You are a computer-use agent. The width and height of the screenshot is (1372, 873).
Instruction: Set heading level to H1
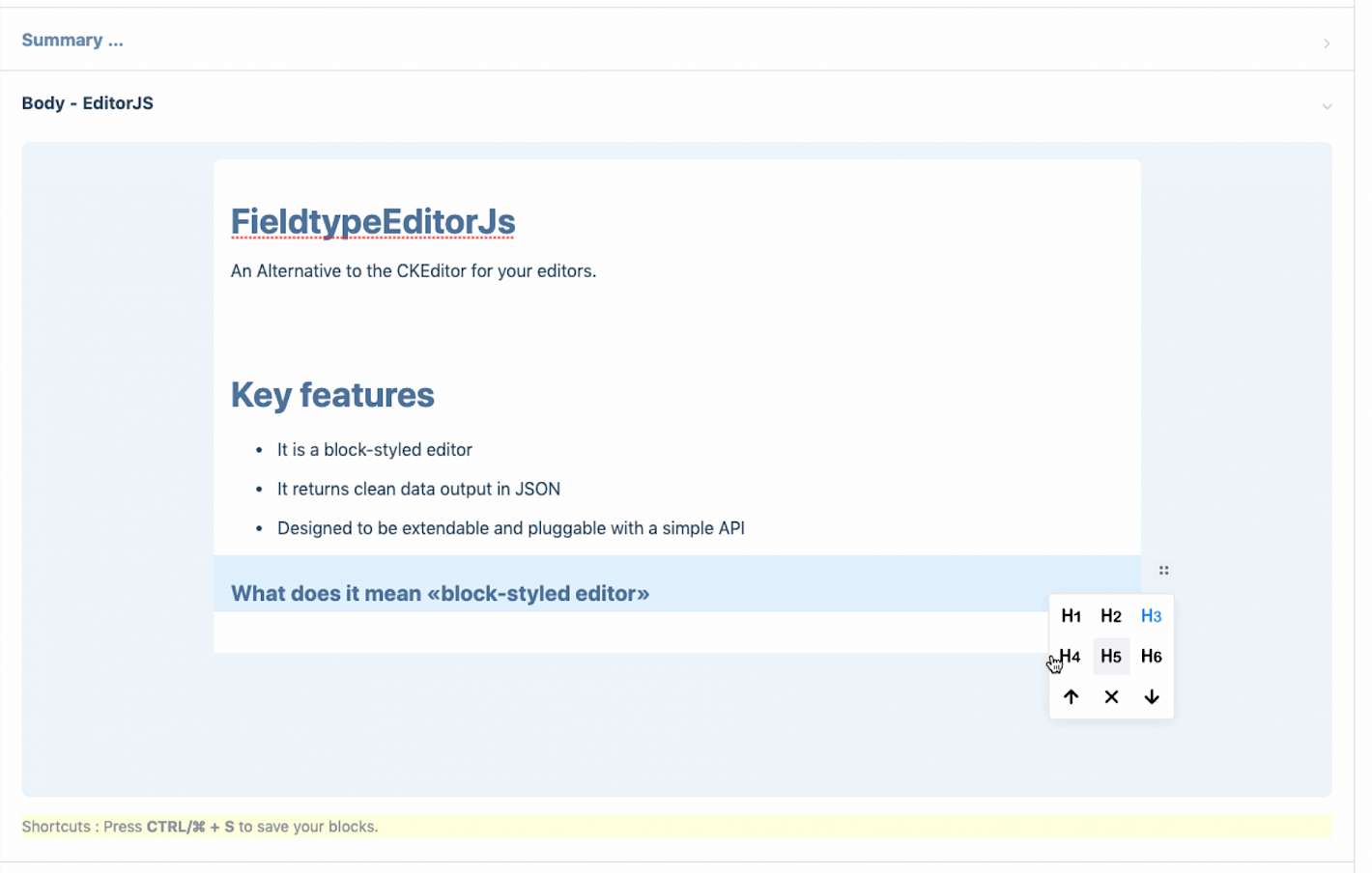tap(1071, 616)
